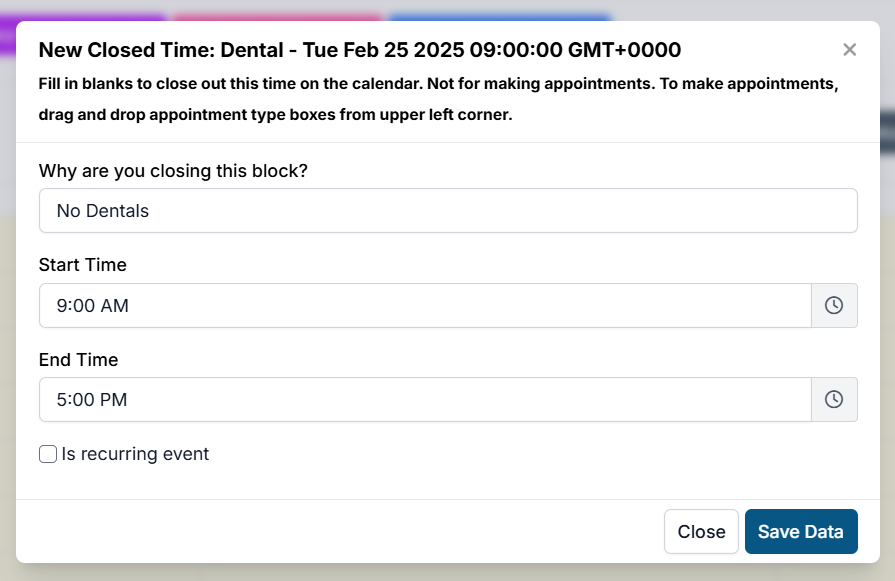
Task: Dismiss the dialog with the X icon
Action: pyautogui.click(x=849, y=50)
